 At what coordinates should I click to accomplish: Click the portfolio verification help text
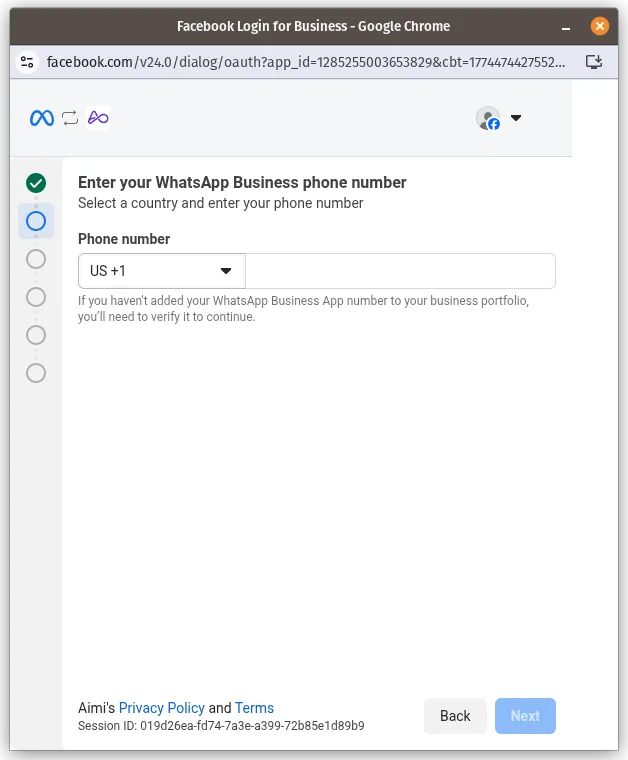click(x=303, y=309)
